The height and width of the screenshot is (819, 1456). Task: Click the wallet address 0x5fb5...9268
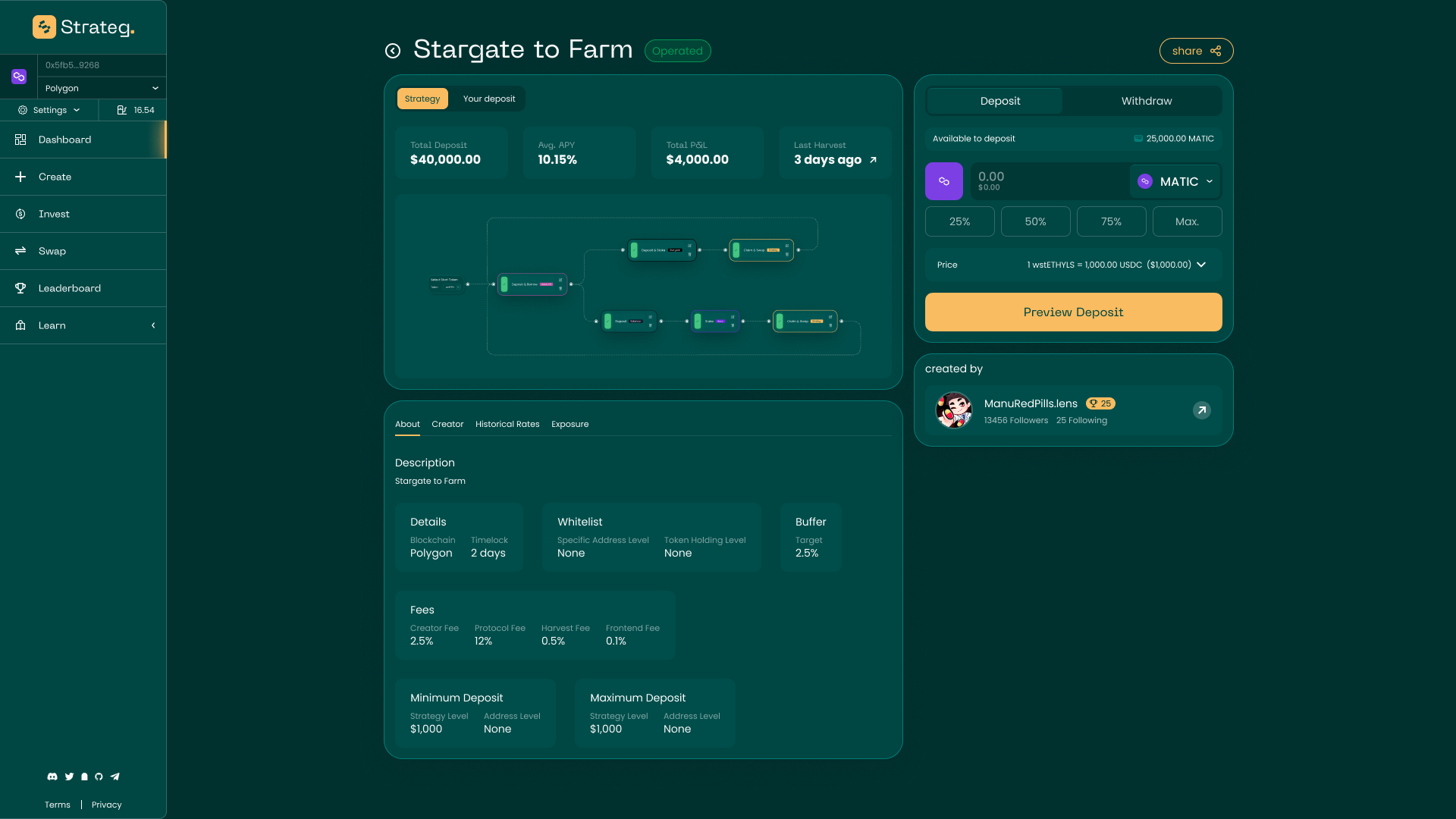(72, 65)
